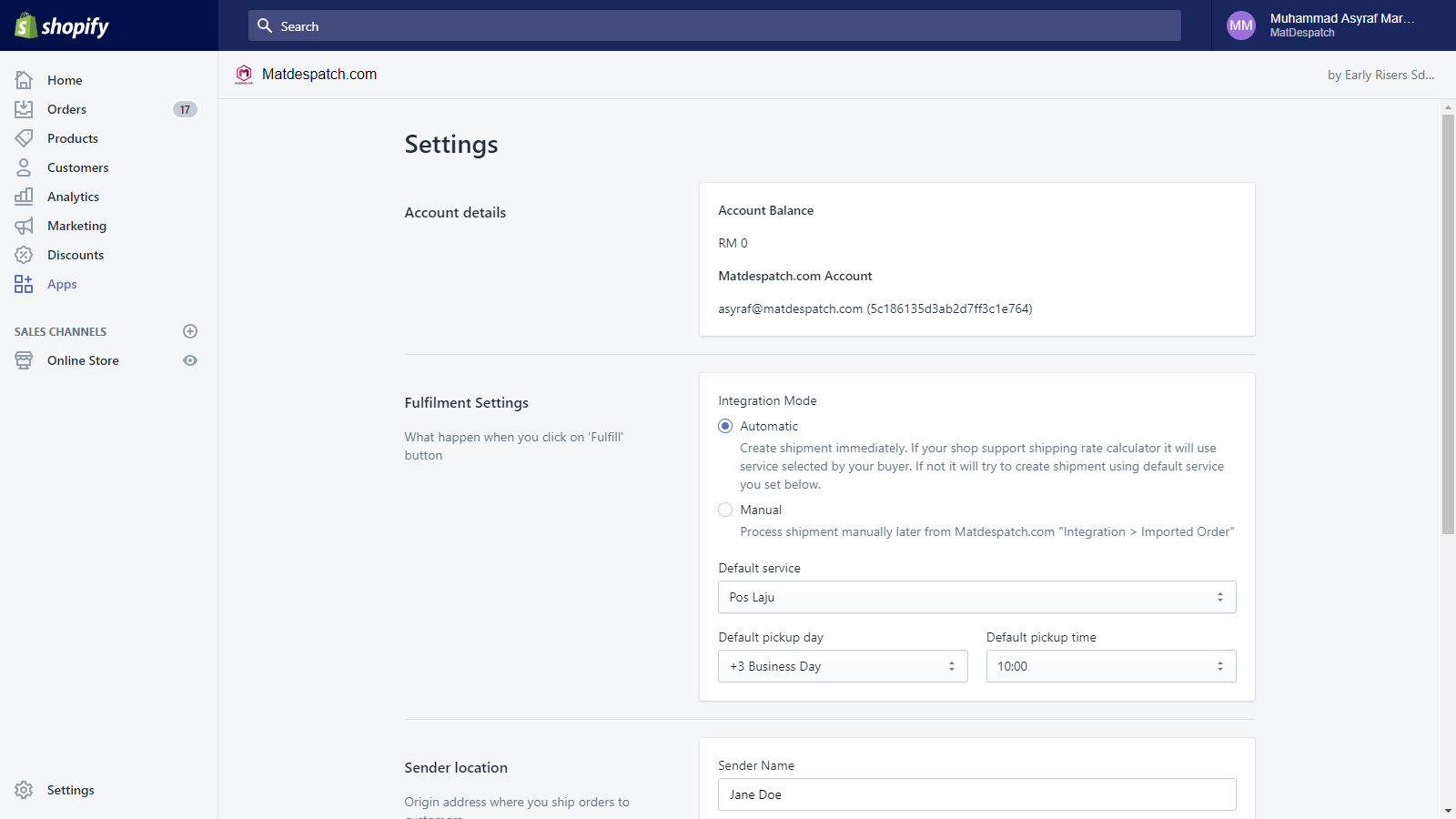This screenshot has width=1456, height=819.
Task: Click the Marketing megaphone icon
Action: [x=24, y=226]
